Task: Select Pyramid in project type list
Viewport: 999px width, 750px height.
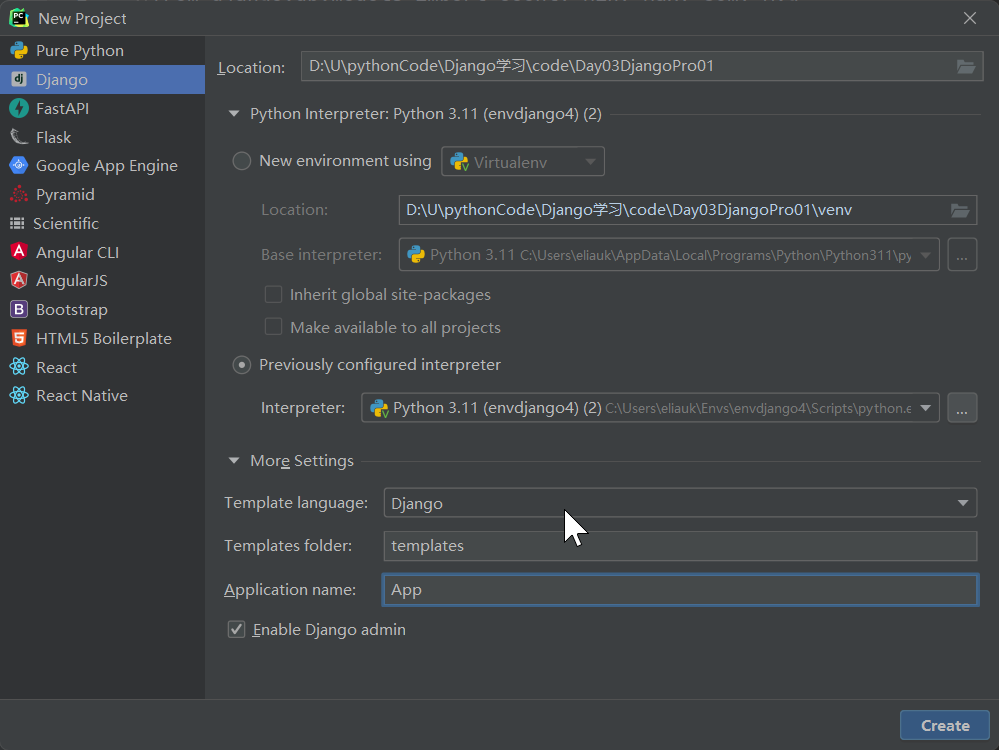Action: (x=102, y=194)
